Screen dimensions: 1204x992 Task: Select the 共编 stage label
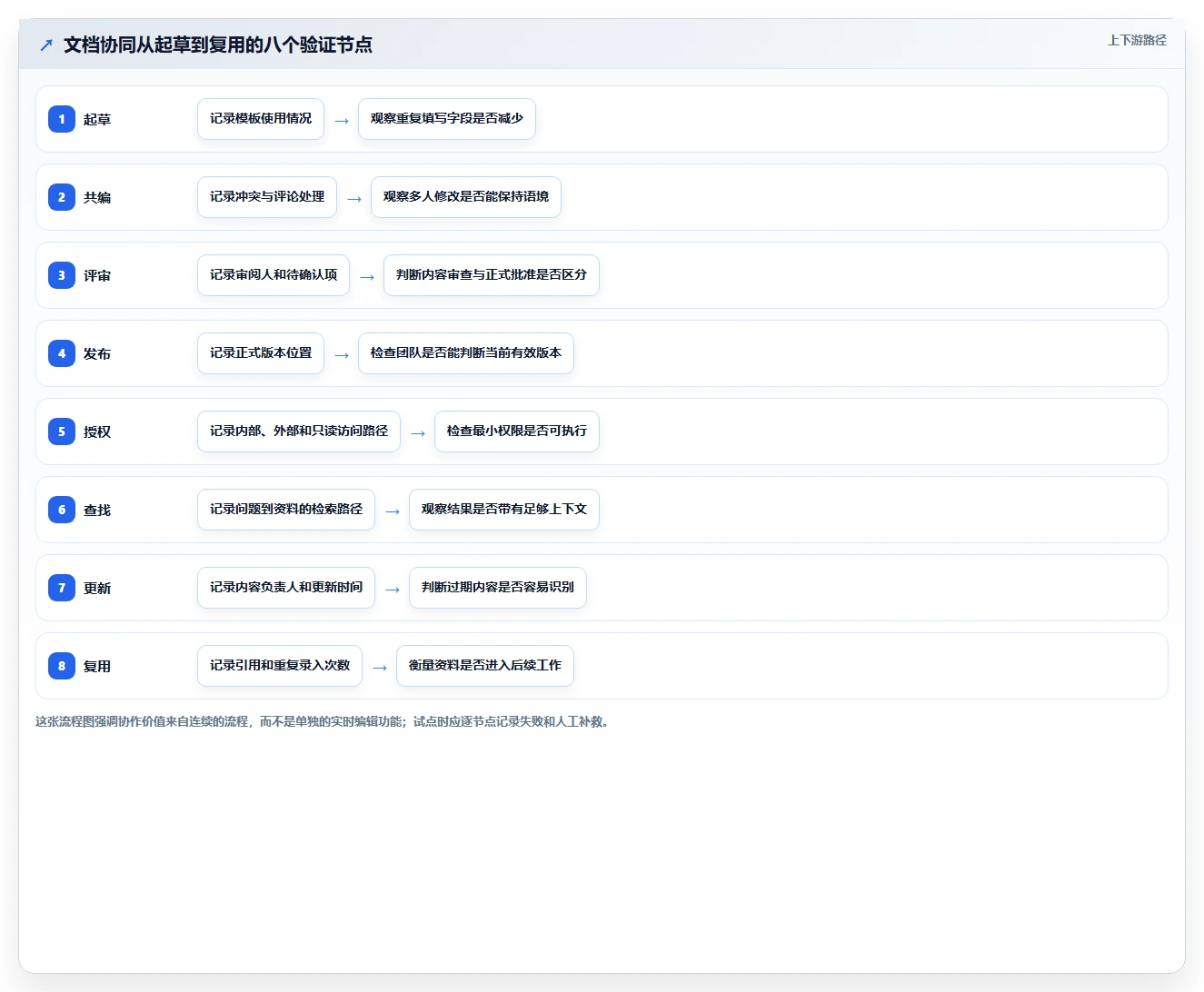pos(97,197)
